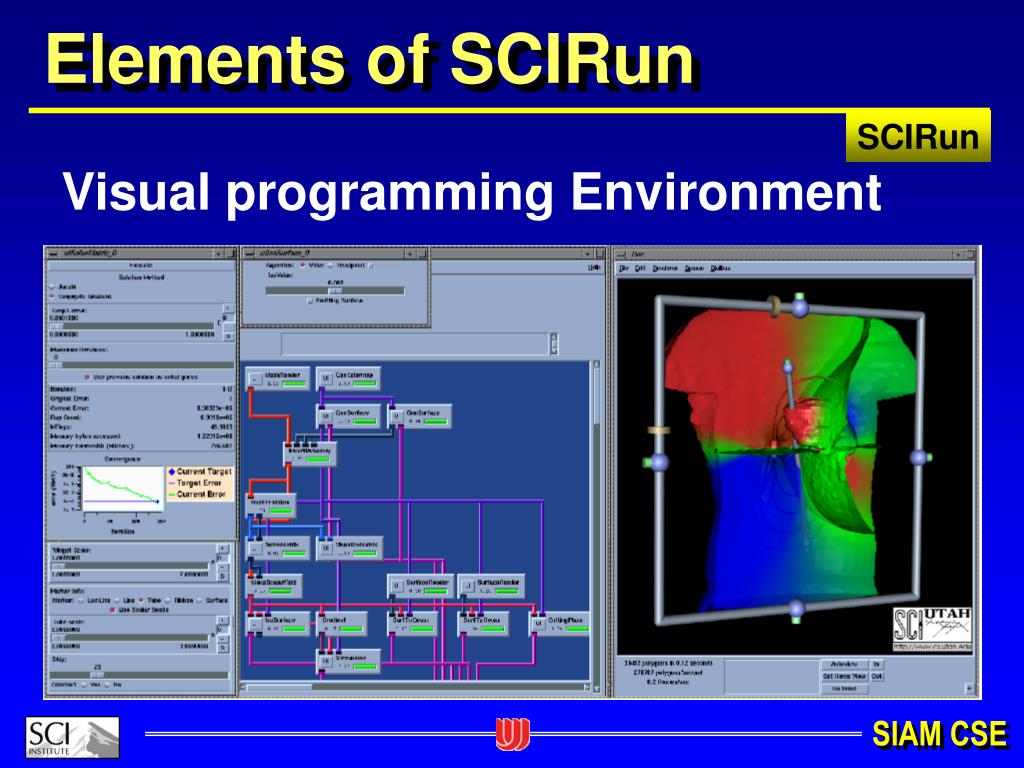Image resolution: width=1024 pixels, height=768 pixels.
Task: Click the Target Error legend entry
Action: coord(195,483)
